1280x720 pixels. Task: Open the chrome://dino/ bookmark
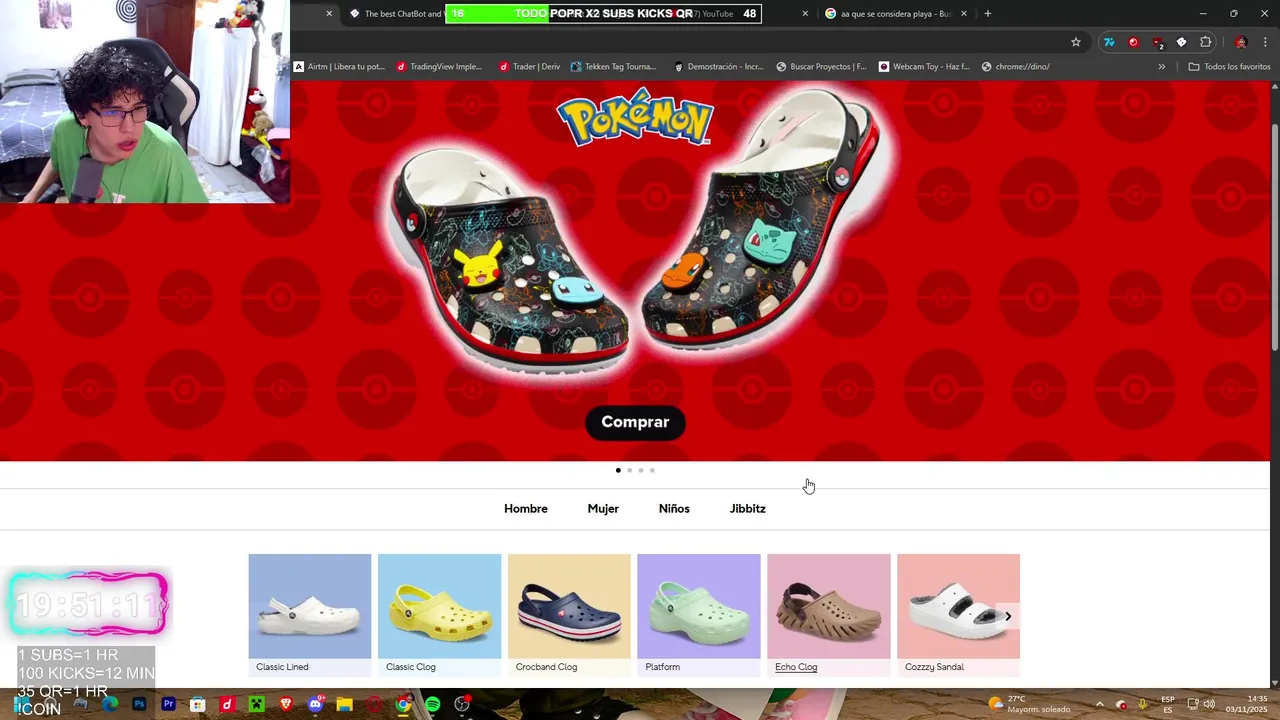[1016, 67]
